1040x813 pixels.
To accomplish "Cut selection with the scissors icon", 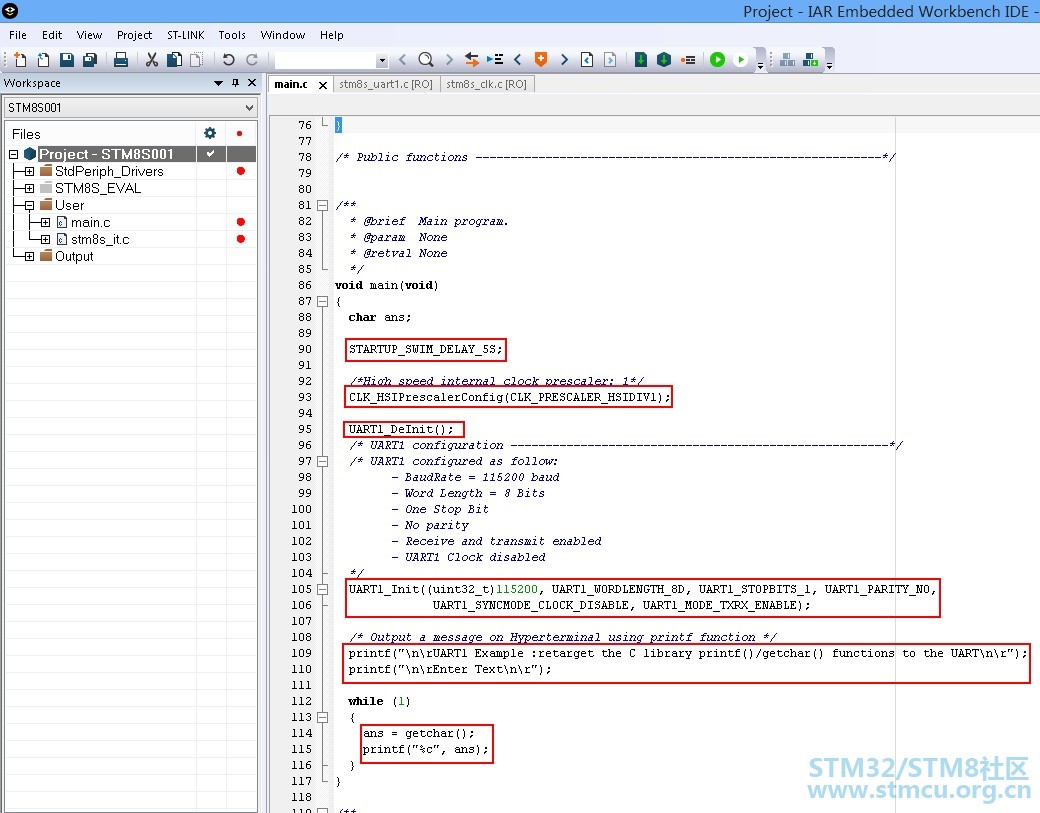I will point(152,60).
